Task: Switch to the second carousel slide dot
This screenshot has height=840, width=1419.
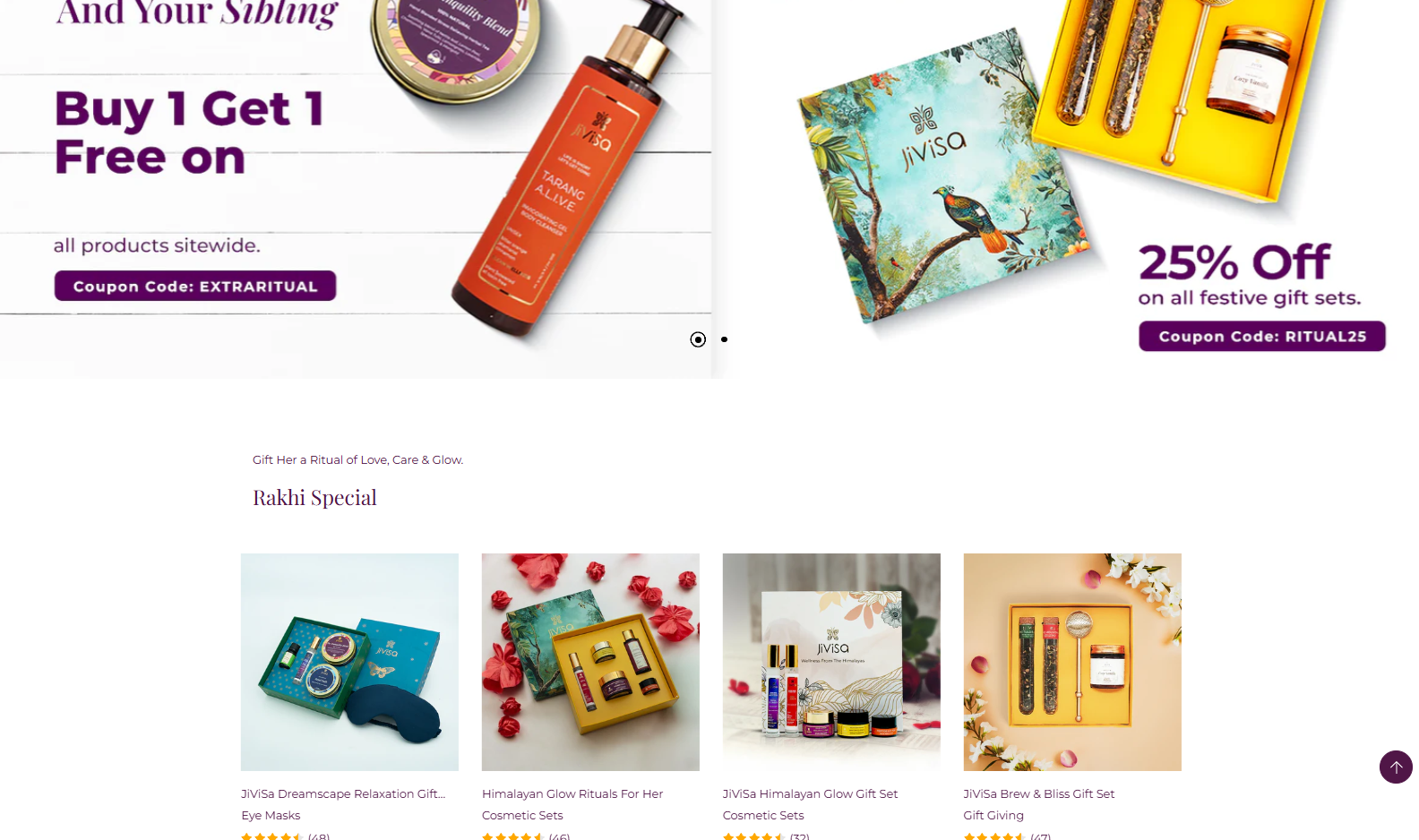Action: (724, 339)
